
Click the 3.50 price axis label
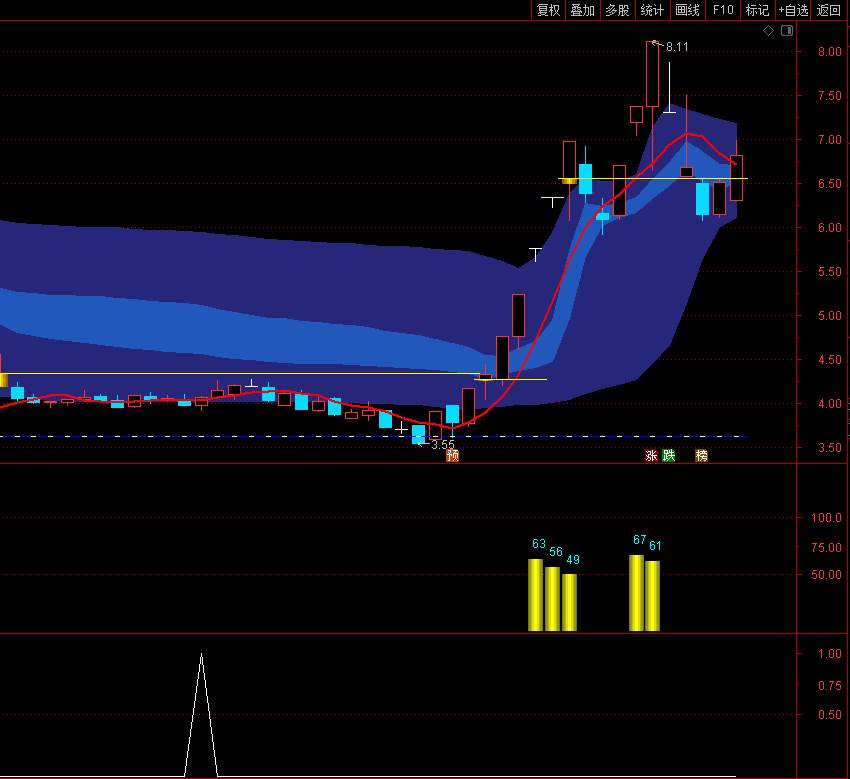[x=829, y=448]
